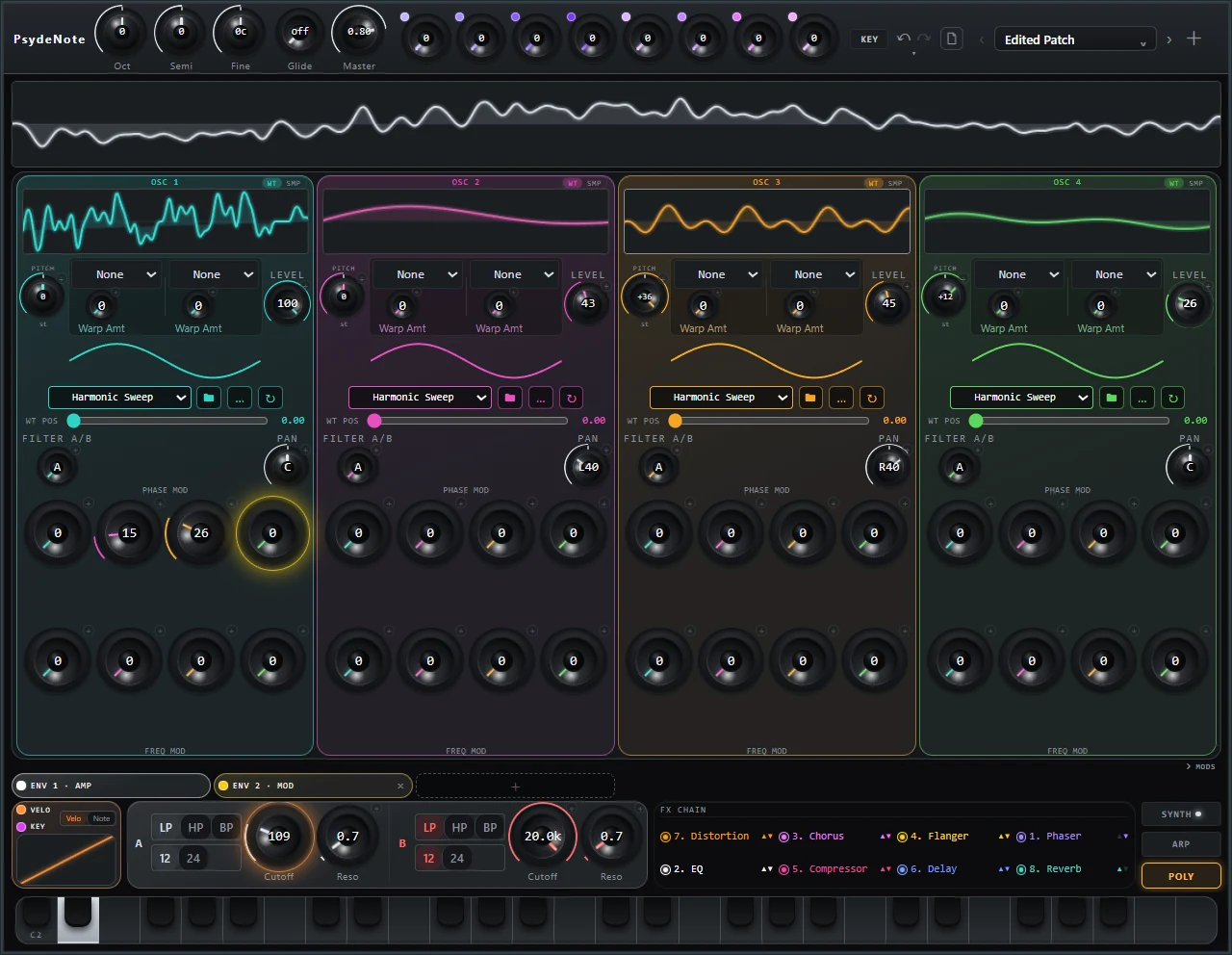1232x955 pixels.
Task: Open the OSC 4 wavetable folder browser
Action: click(1112, 398)
